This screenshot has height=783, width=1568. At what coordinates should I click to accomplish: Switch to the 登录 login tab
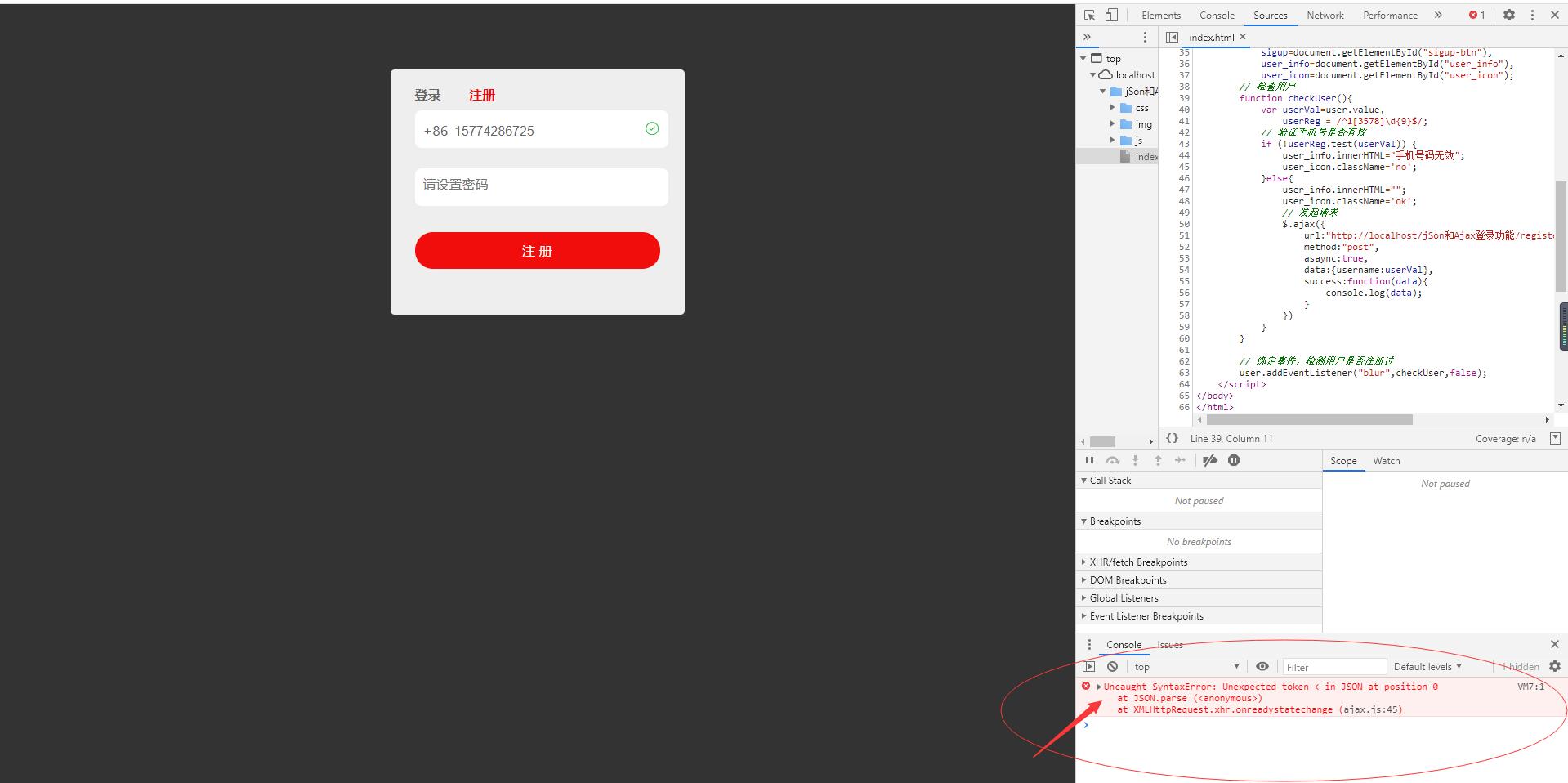[x=427, y=95]
